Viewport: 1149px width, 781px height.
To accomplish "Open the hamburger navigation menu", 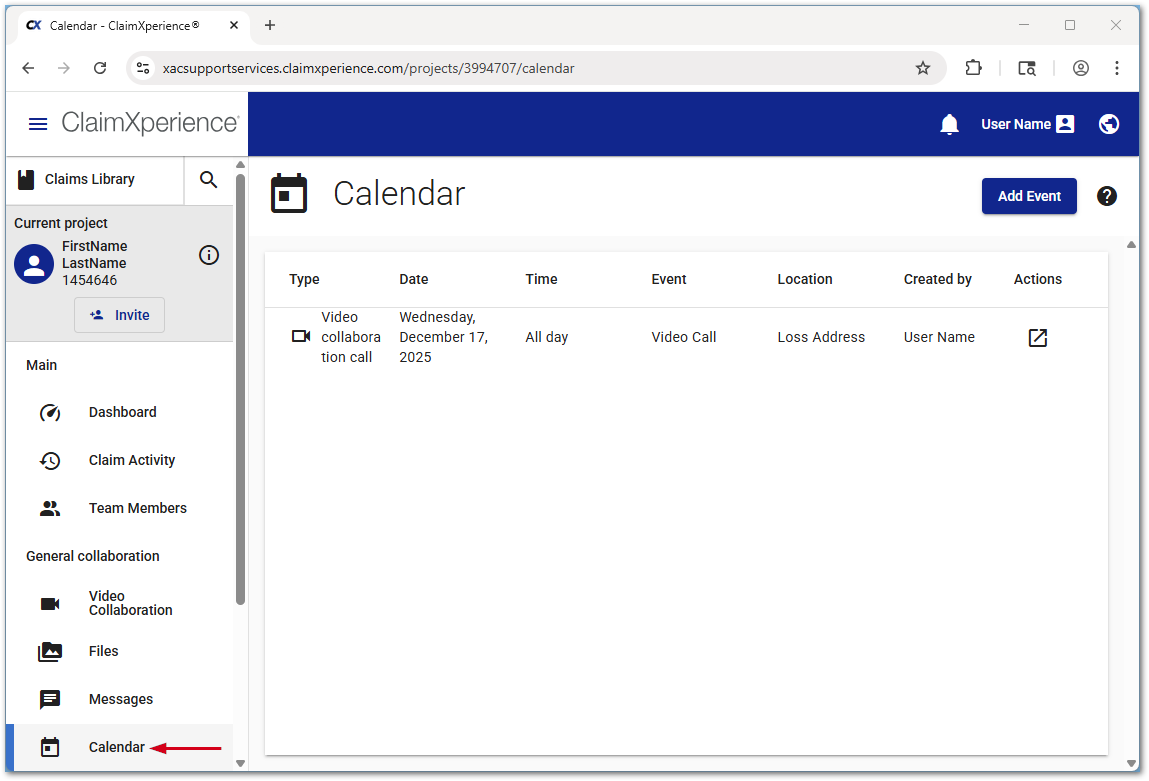I will click(x=38, y=124).
